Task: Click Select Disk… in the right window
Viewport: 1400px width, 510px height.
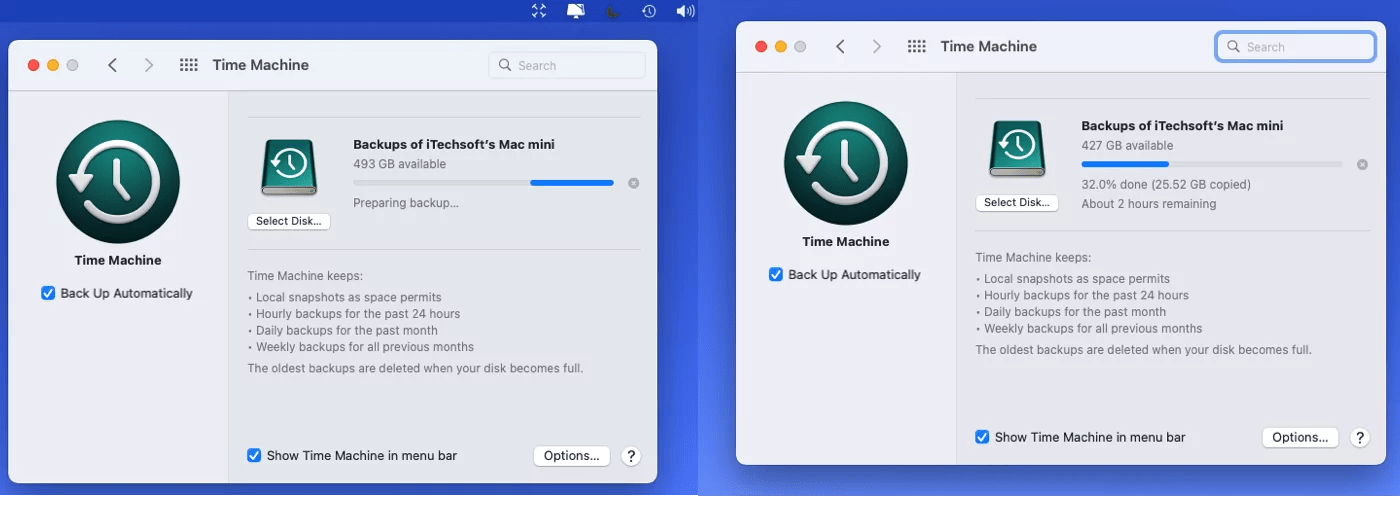Action: coord(1017,202)
